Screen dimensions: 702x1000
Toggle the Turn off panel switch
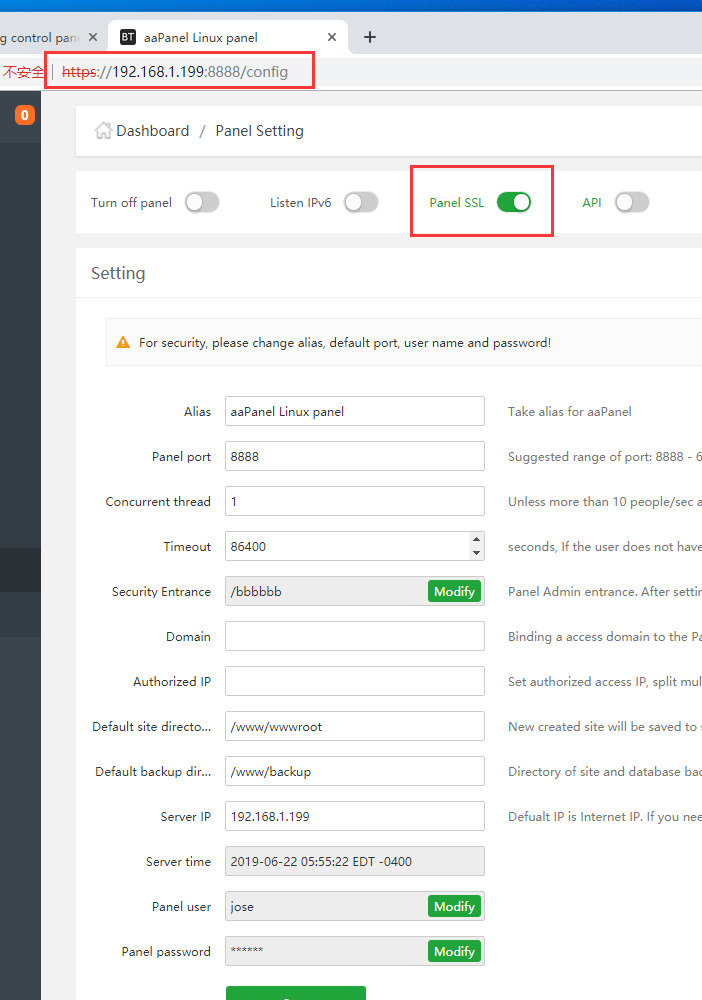201,202
